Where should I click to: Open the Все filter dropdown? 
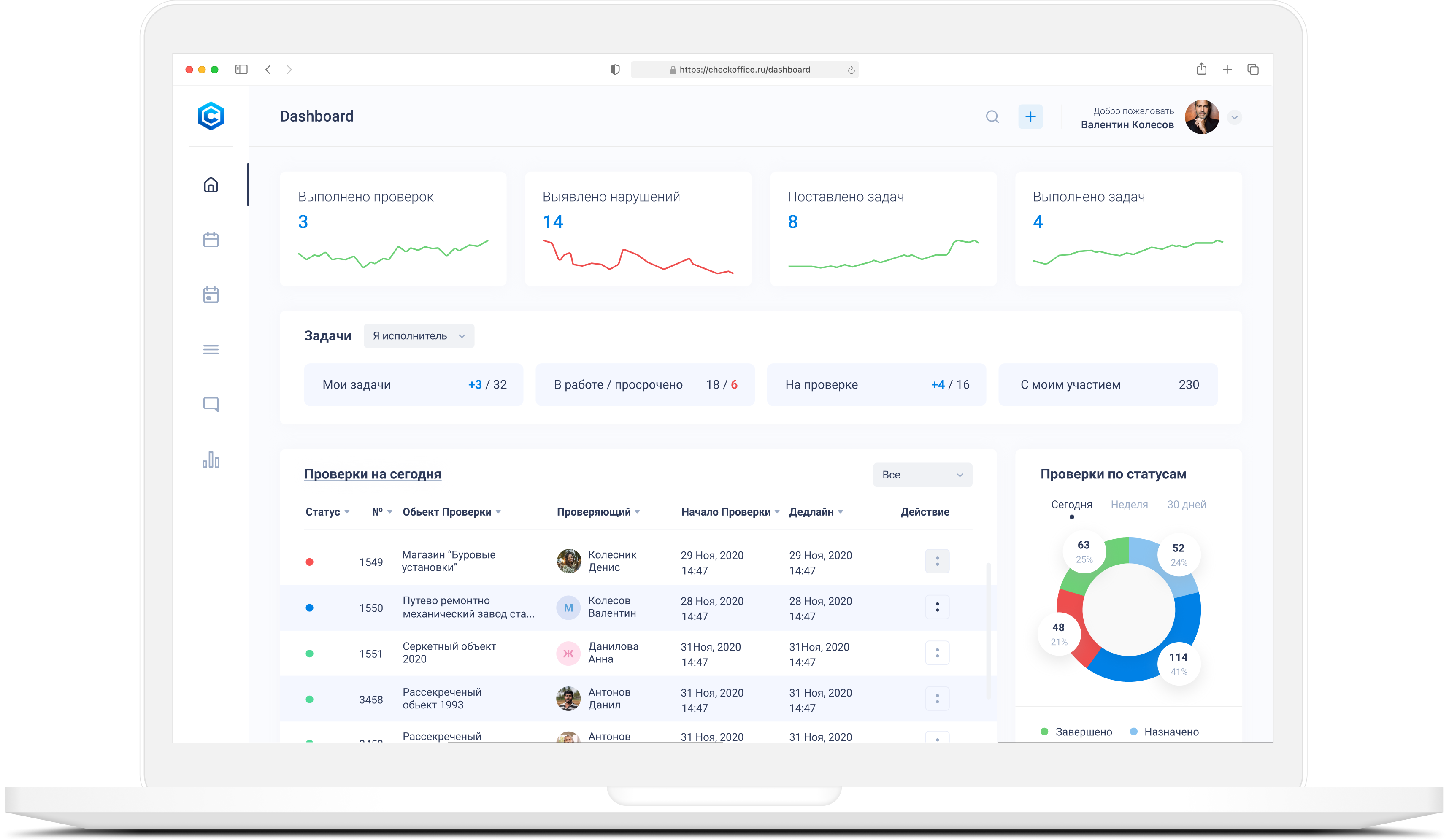tap(922, 474)
